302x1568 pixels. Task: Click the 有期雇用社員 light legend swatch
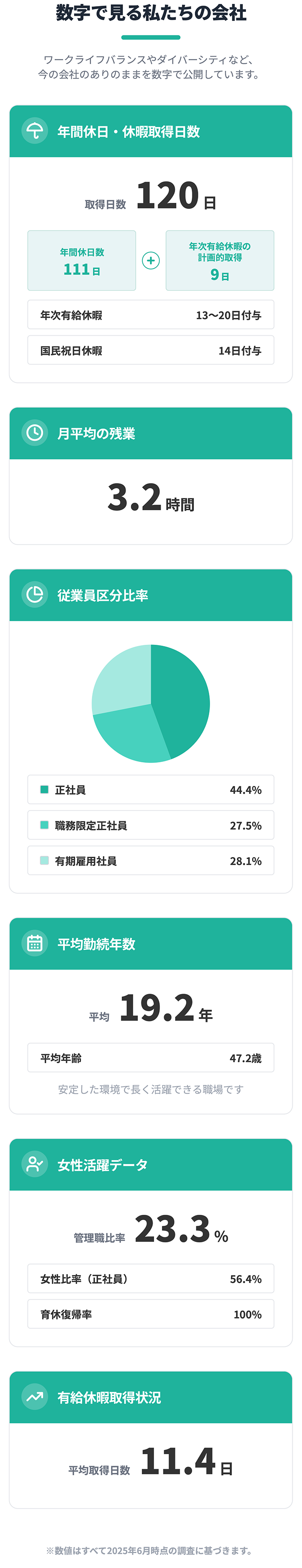(x=45, y=861)
